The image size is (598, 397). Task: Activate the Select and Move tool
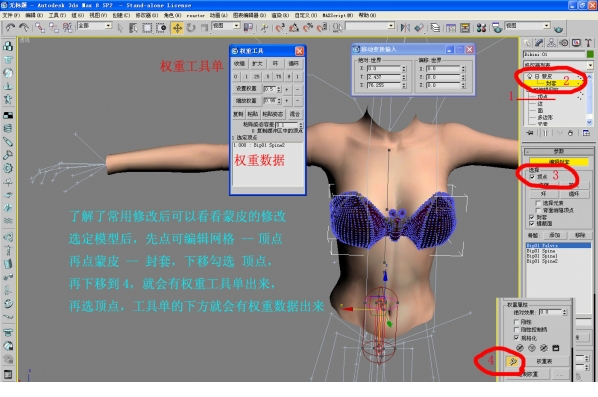[x=177, y=28]
